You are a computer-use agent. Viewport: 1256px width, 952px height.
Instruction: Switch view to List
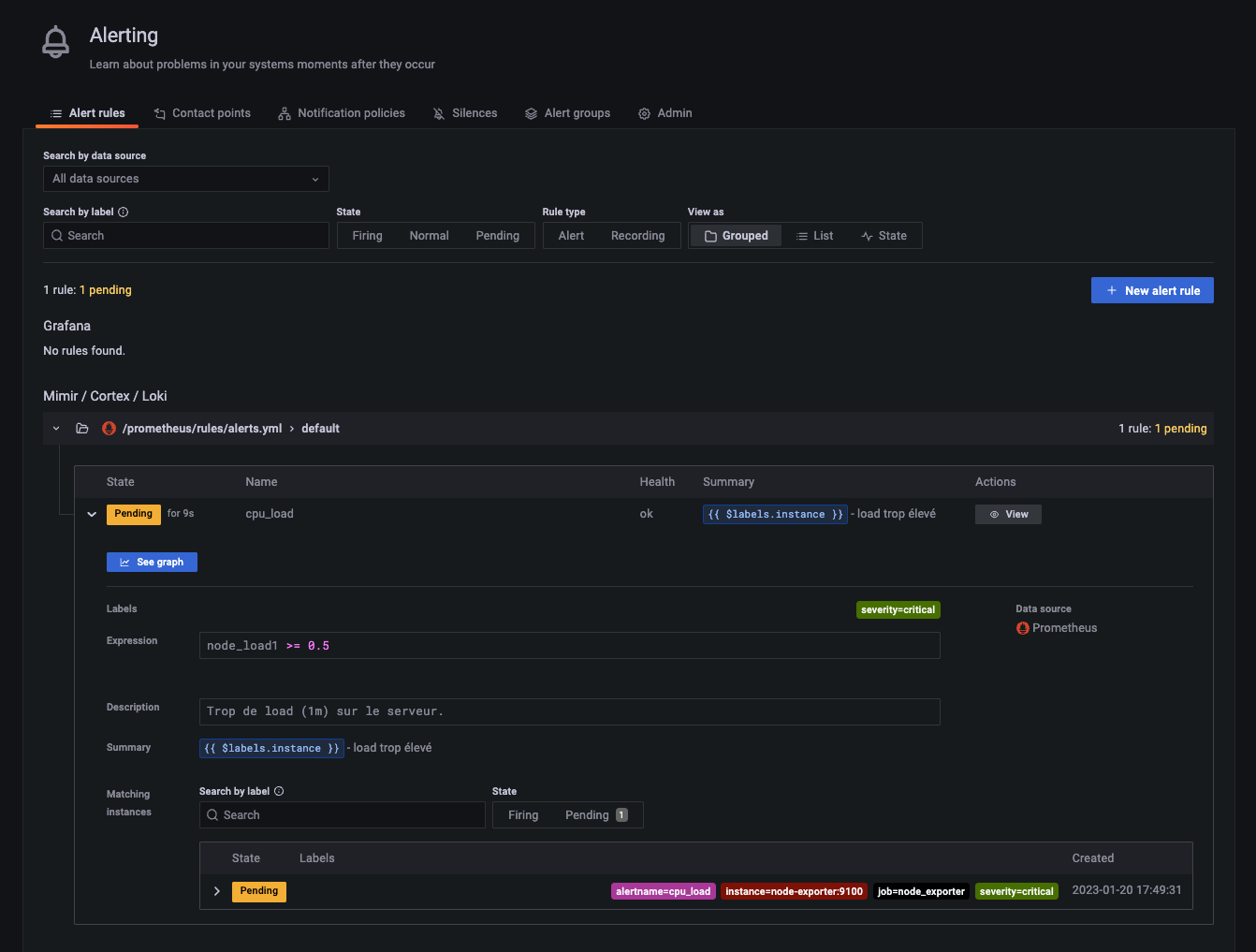[x=814, y=236]
